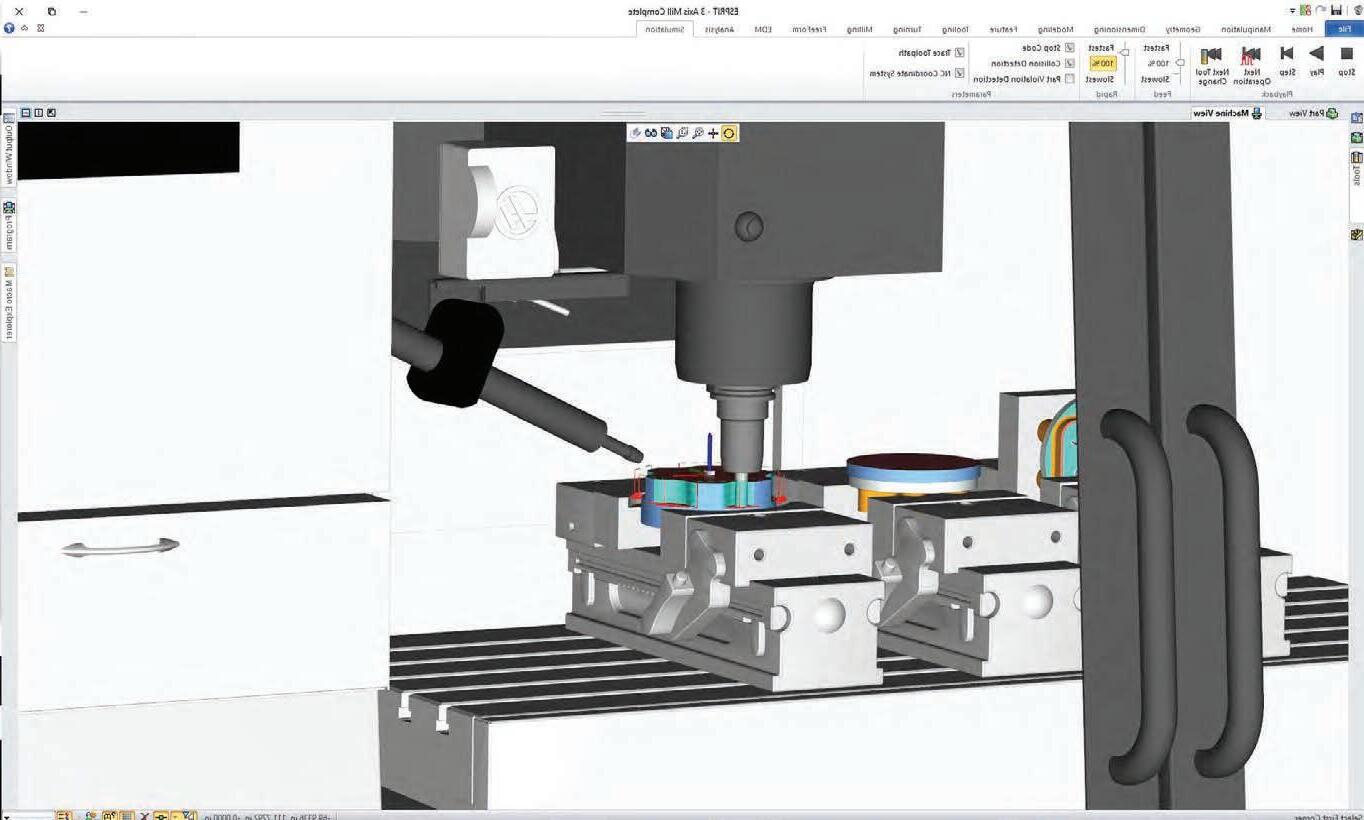1364x820 pixels.
Task: Click the Rapid speed slider handle
Action: coord(1125,52)
